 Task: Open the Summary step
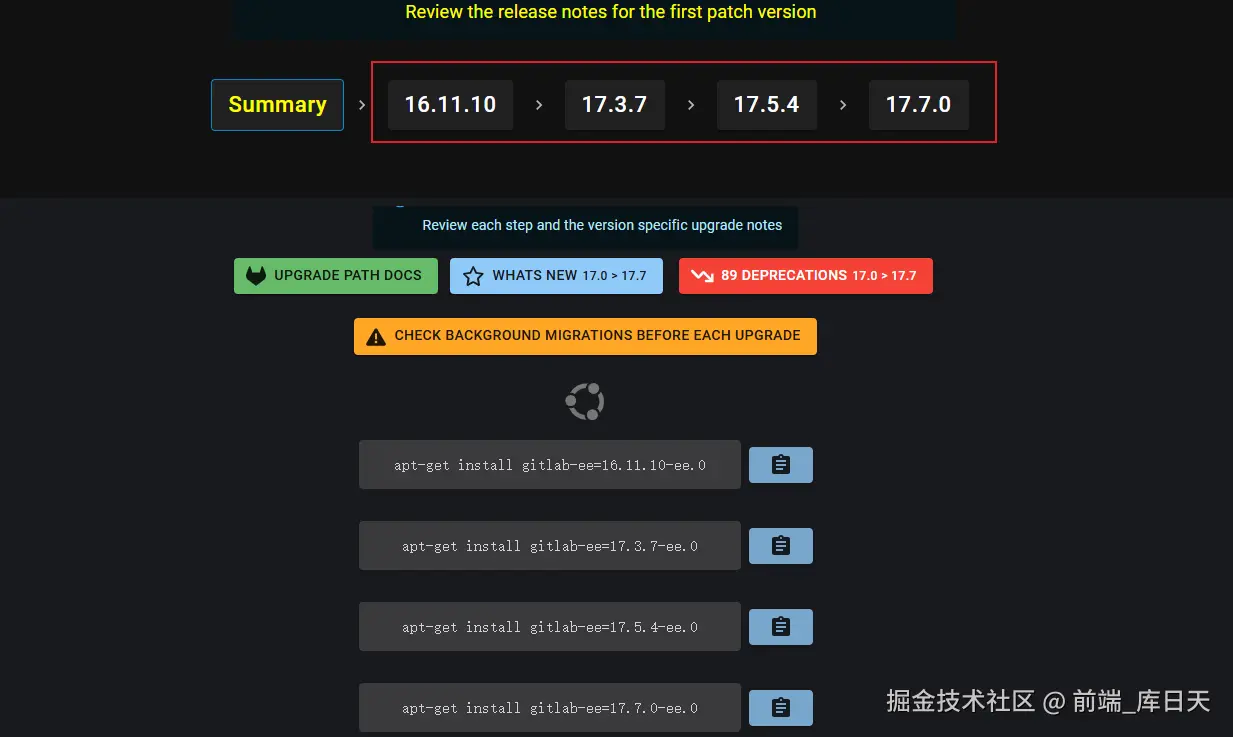click(277, 105)
